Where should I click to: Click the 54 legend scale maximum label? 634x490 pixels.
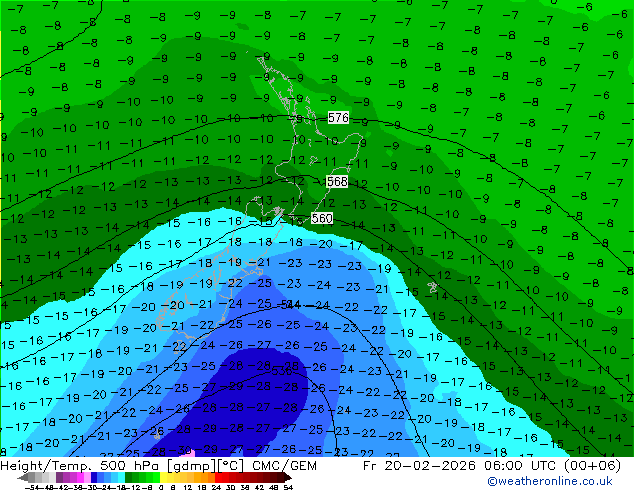coord(287,487)
